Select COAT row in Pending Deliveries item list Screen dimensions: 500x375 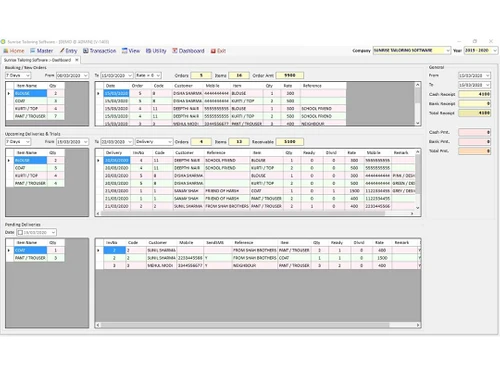tap(35, 250)
